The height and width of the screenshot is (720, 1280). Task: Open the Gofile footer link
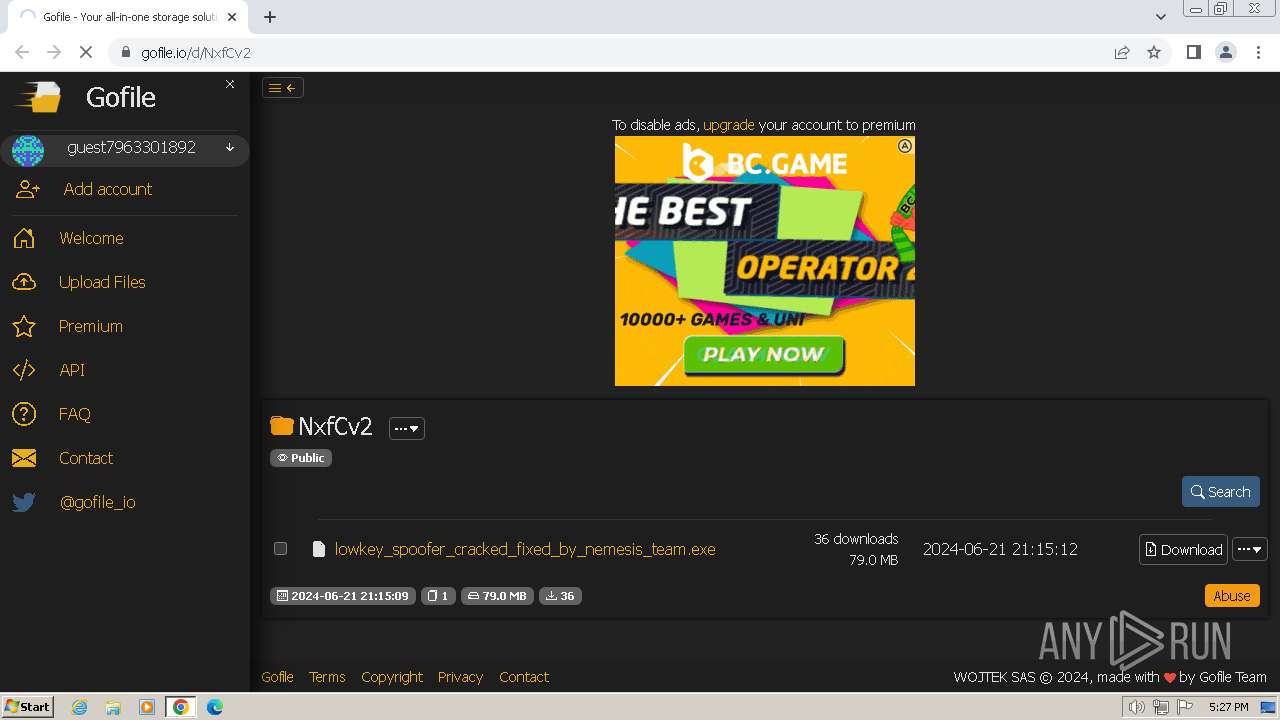click(277, 677)
